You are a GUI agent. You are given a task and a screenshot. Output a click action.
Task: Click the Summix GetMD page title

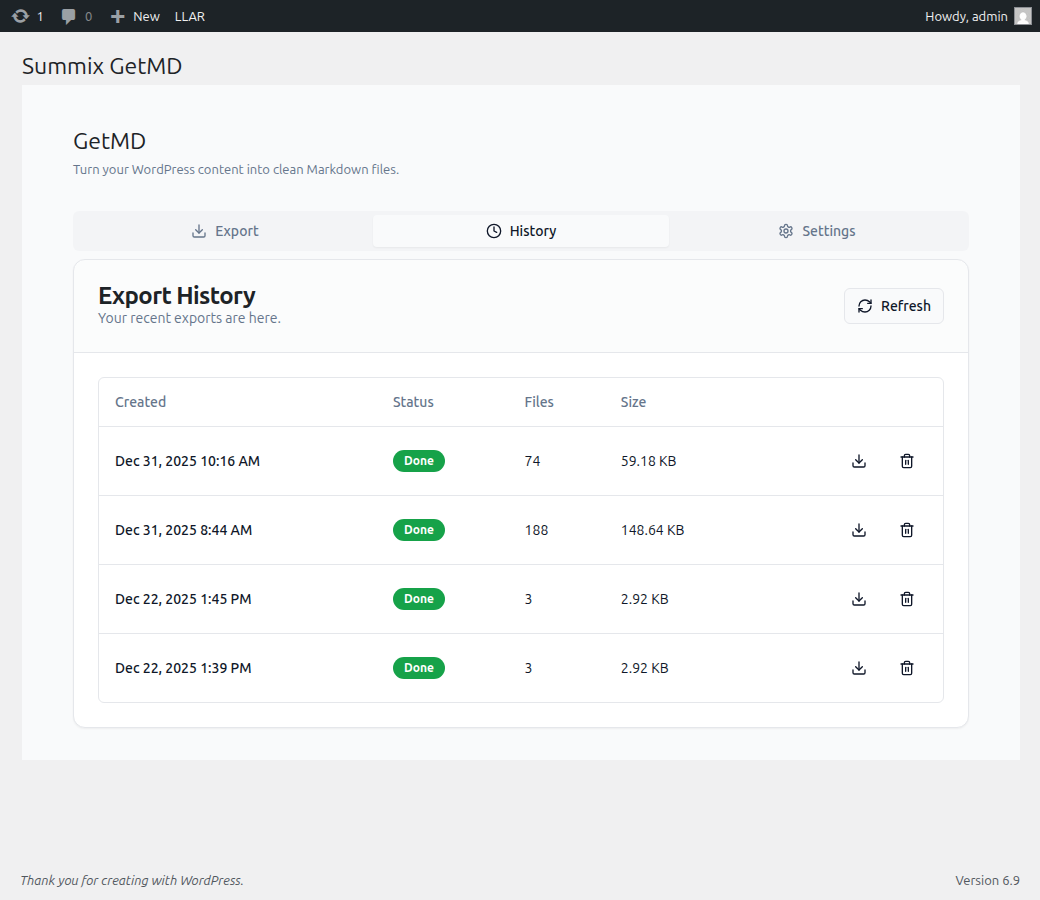coord(101,66)
